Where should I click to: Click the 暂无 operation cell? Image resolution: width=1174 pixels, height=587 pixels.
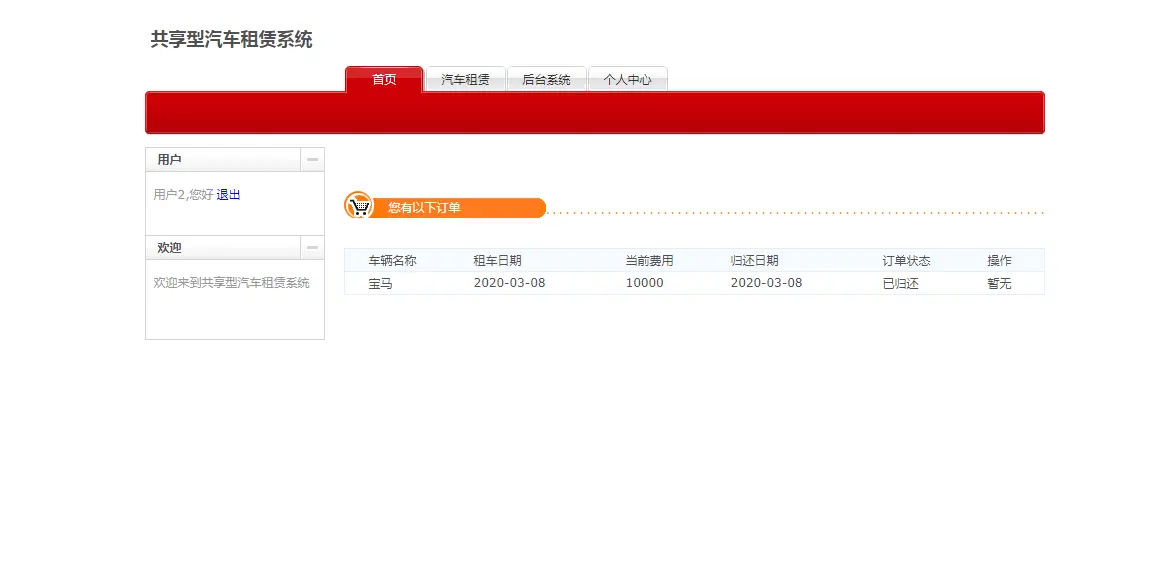1000,283
